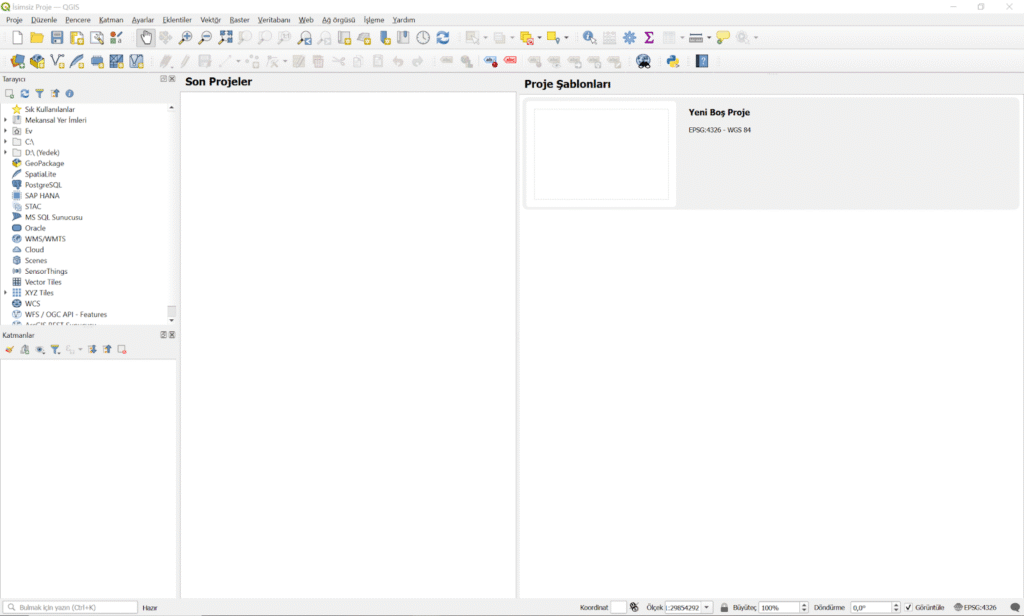
Task: Open the Processing Toolbox gear icon
Action: point(629,38)
